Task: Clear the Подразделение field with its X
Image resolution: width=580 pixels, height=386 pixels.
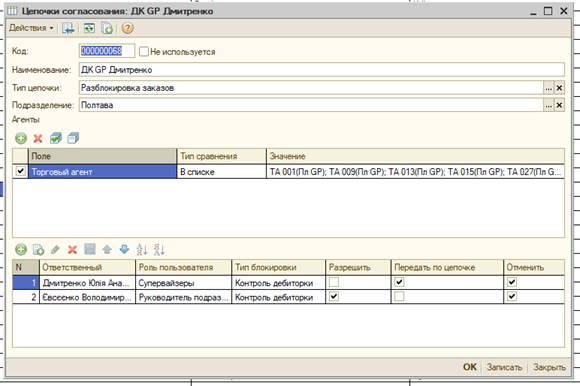Action: coord(559,105)
